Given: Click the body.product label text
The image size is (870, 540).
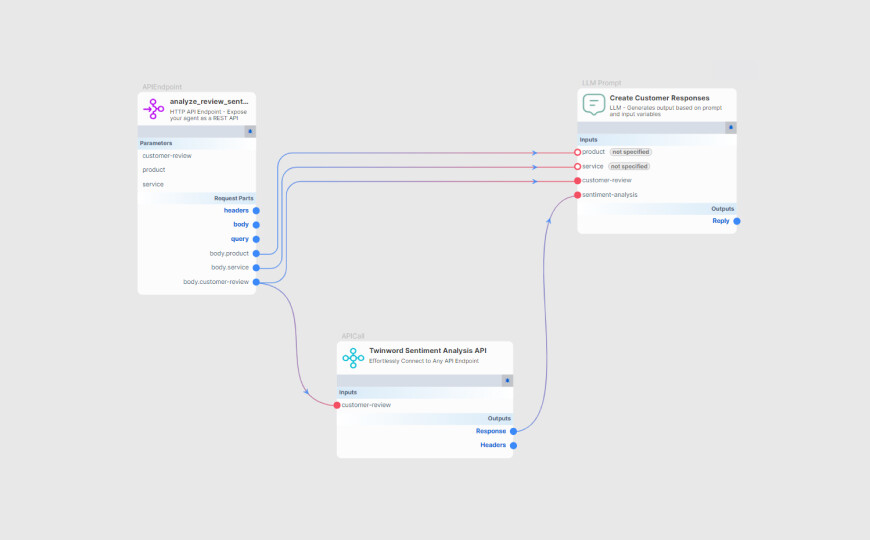Looking at the screenshot, I should click(229, 254).
